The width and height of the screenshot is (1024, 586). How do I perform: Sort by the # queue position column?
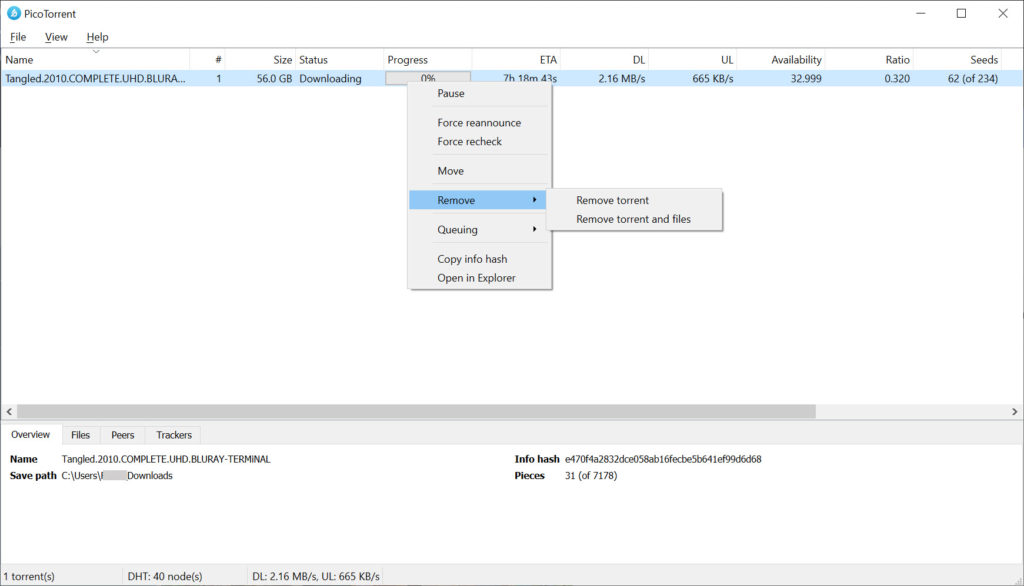coord(207,59)
